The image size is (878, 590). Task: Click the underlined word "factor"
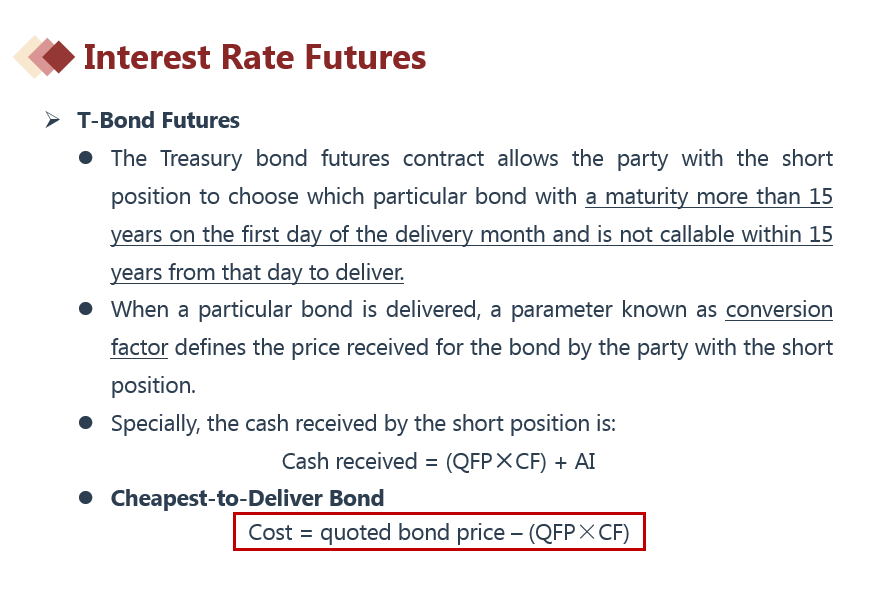139,348
